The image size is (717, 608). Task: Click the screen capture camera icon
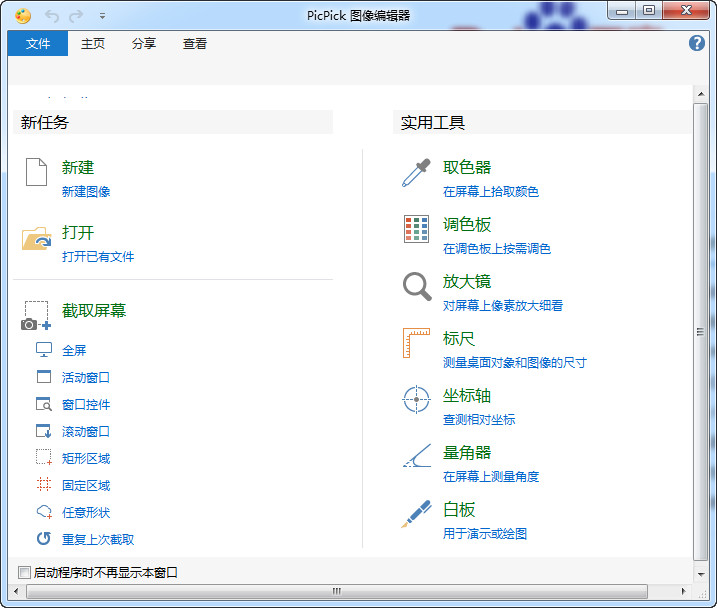(36, 315)
